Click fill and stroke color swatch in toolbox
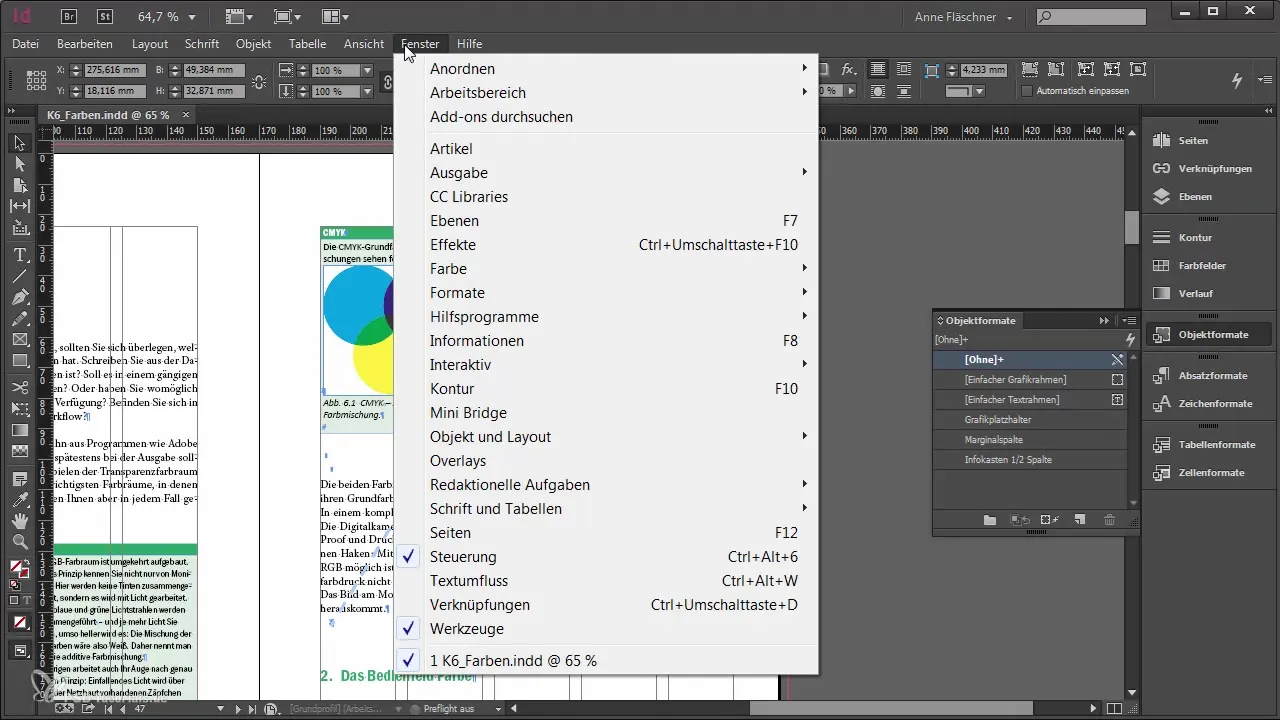This screenshot has height=720, width=1280. (18, 571)
